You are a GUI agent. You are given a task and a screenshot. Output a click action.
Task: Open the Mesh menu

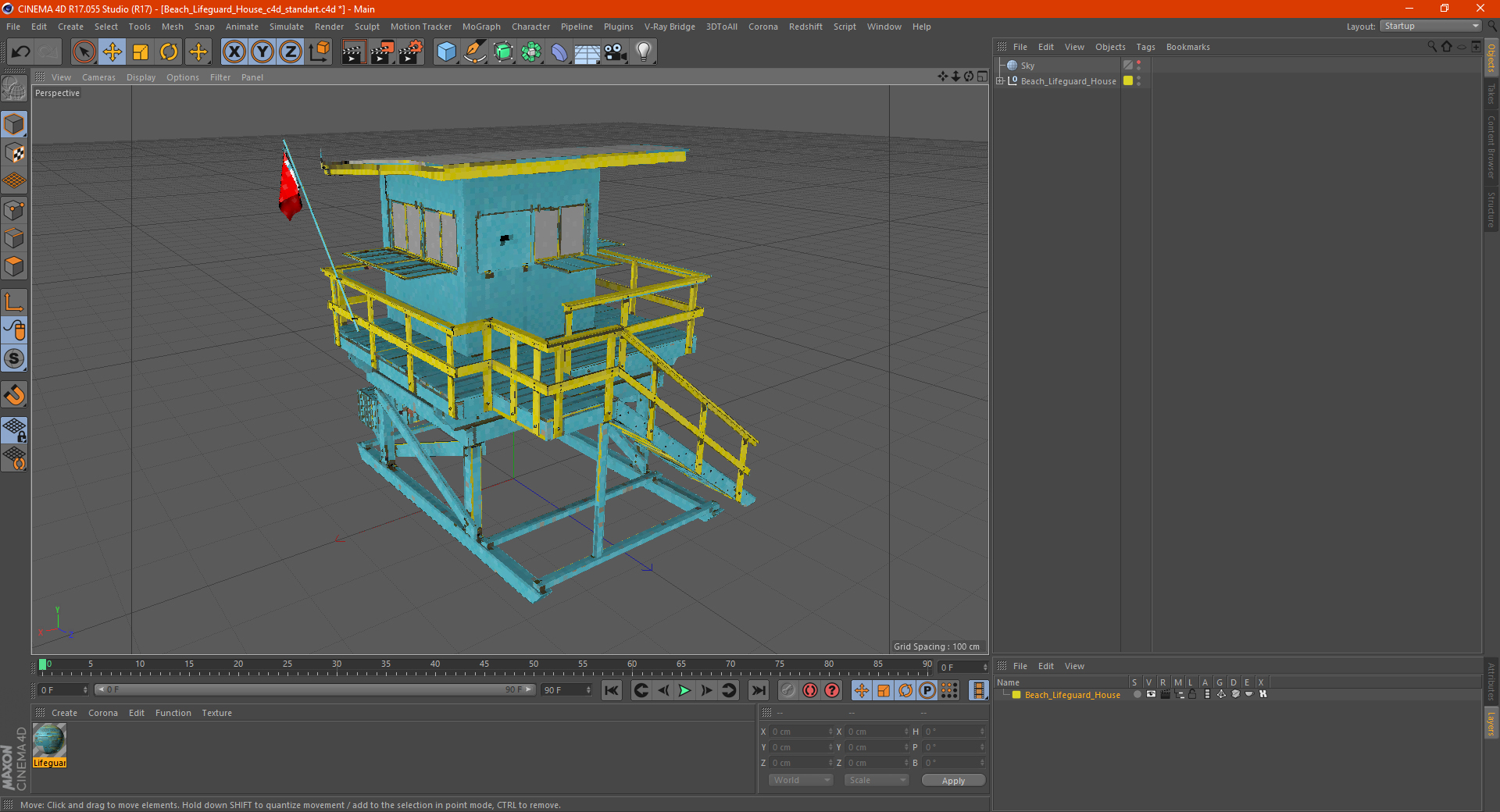[x=172, y=27]
